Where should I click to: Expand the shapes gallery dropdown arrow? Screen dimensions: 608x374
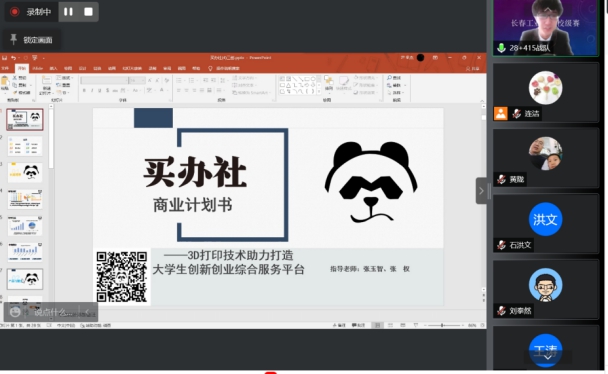(x=319, y=92)
